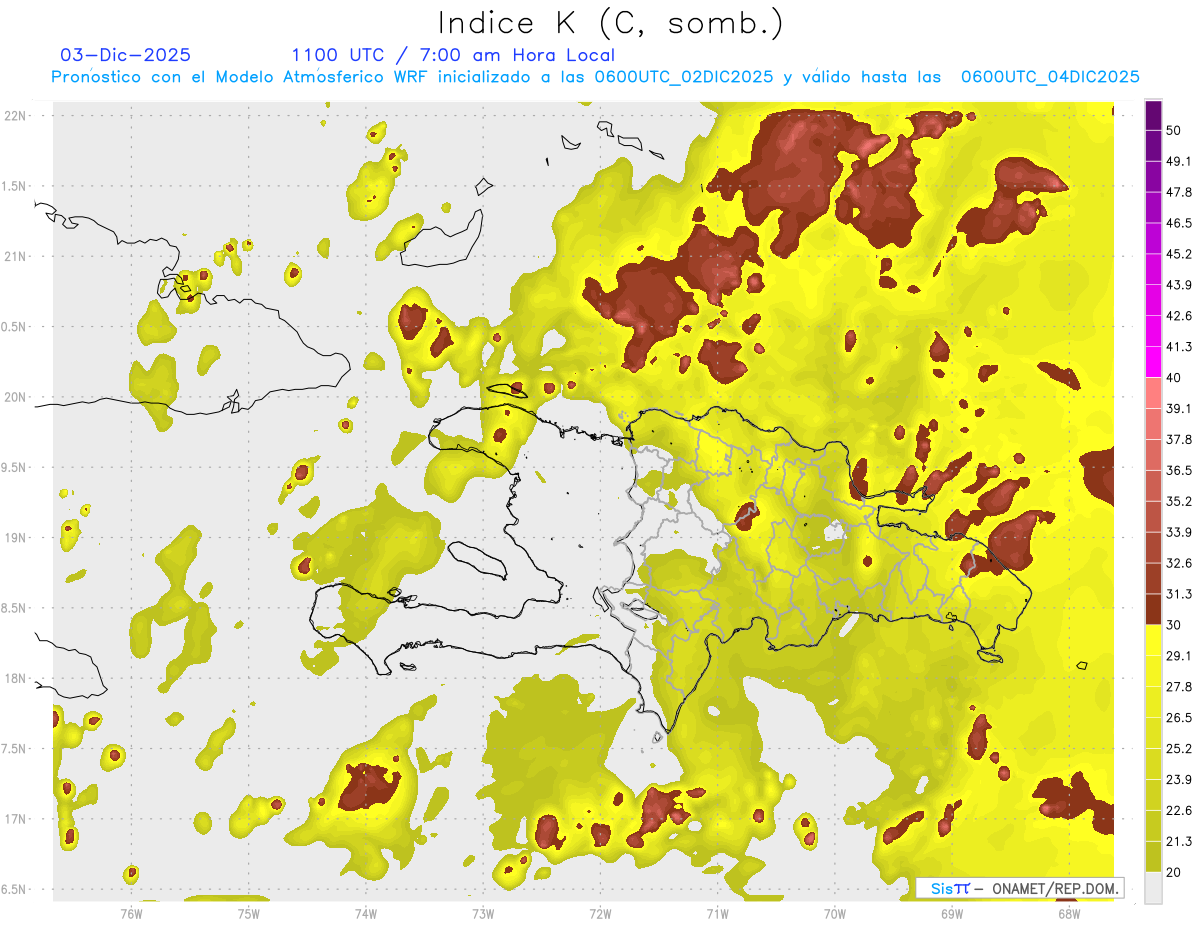The image size is (1200, 927).
Task: Click the legend value "45.2"
Action: 1179,254
